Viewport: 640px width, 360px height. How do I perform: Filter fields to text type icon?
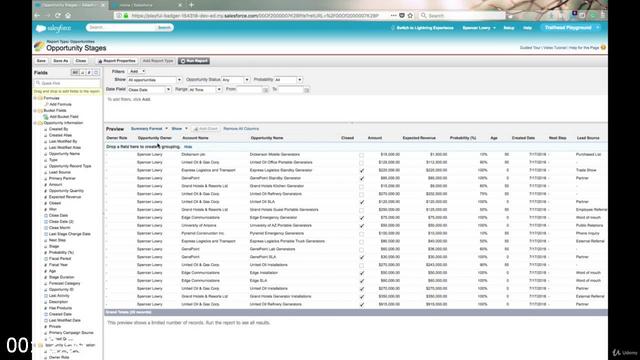(x=82, y=73)
